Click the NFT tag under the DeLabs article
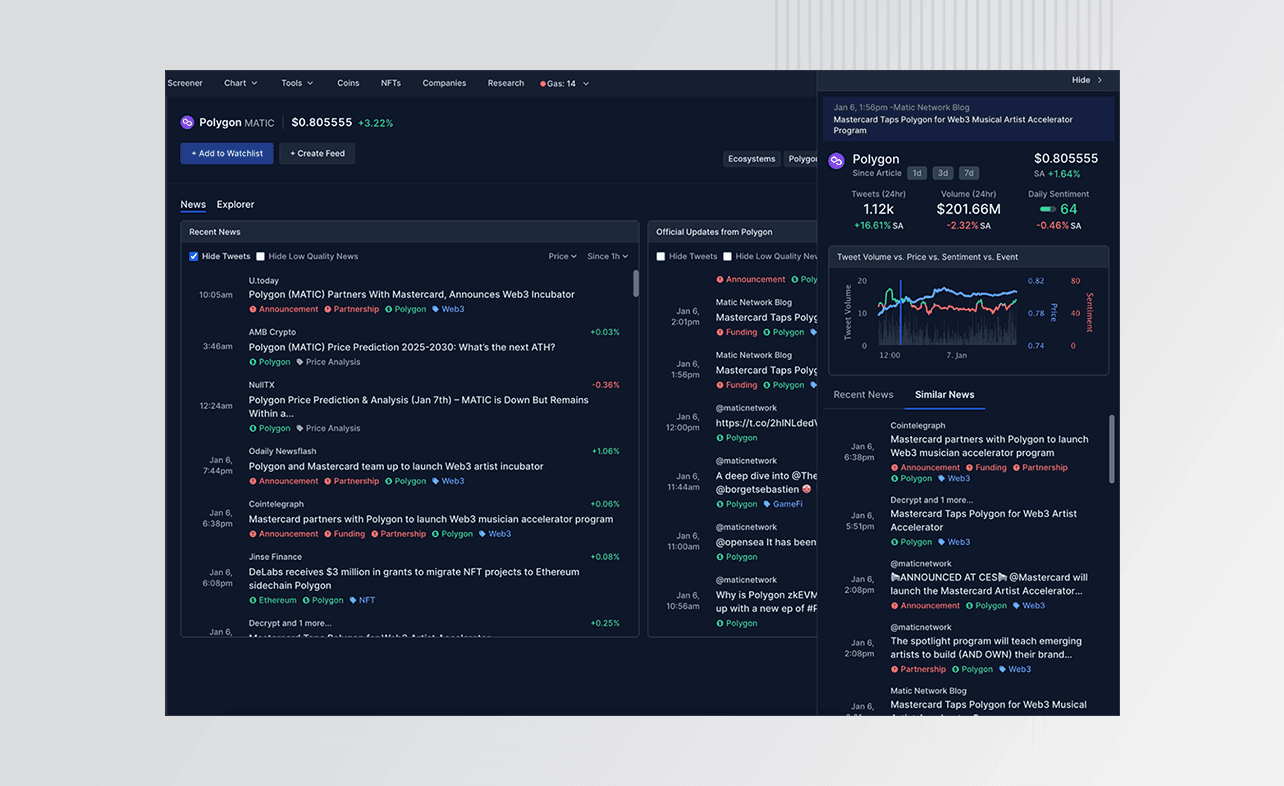Viewport: 1284px width, 786px height. (x=362, y=601)
